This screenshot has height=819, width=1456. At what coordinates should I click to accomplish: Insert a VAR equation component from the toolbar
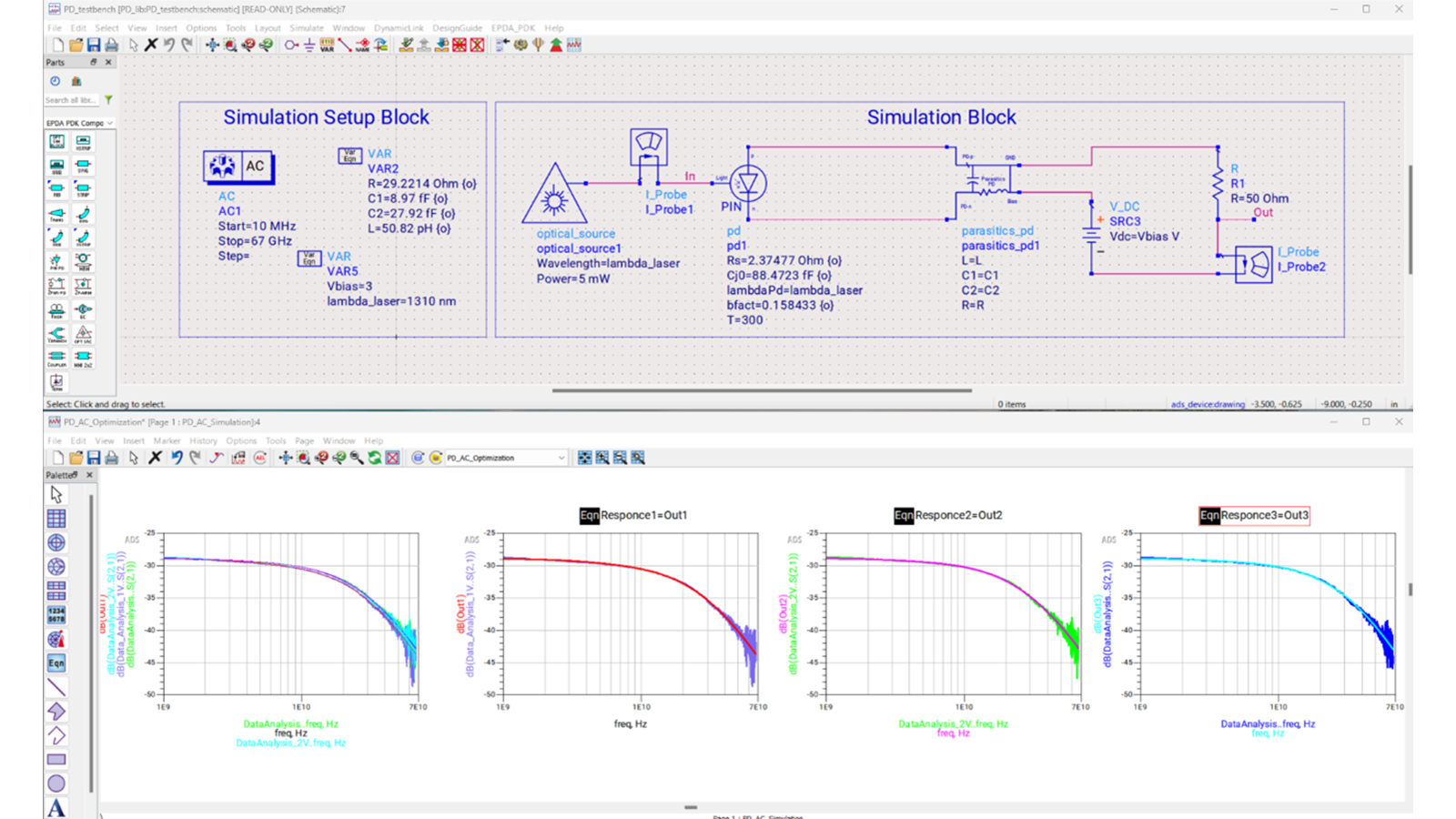pos(326,45)
